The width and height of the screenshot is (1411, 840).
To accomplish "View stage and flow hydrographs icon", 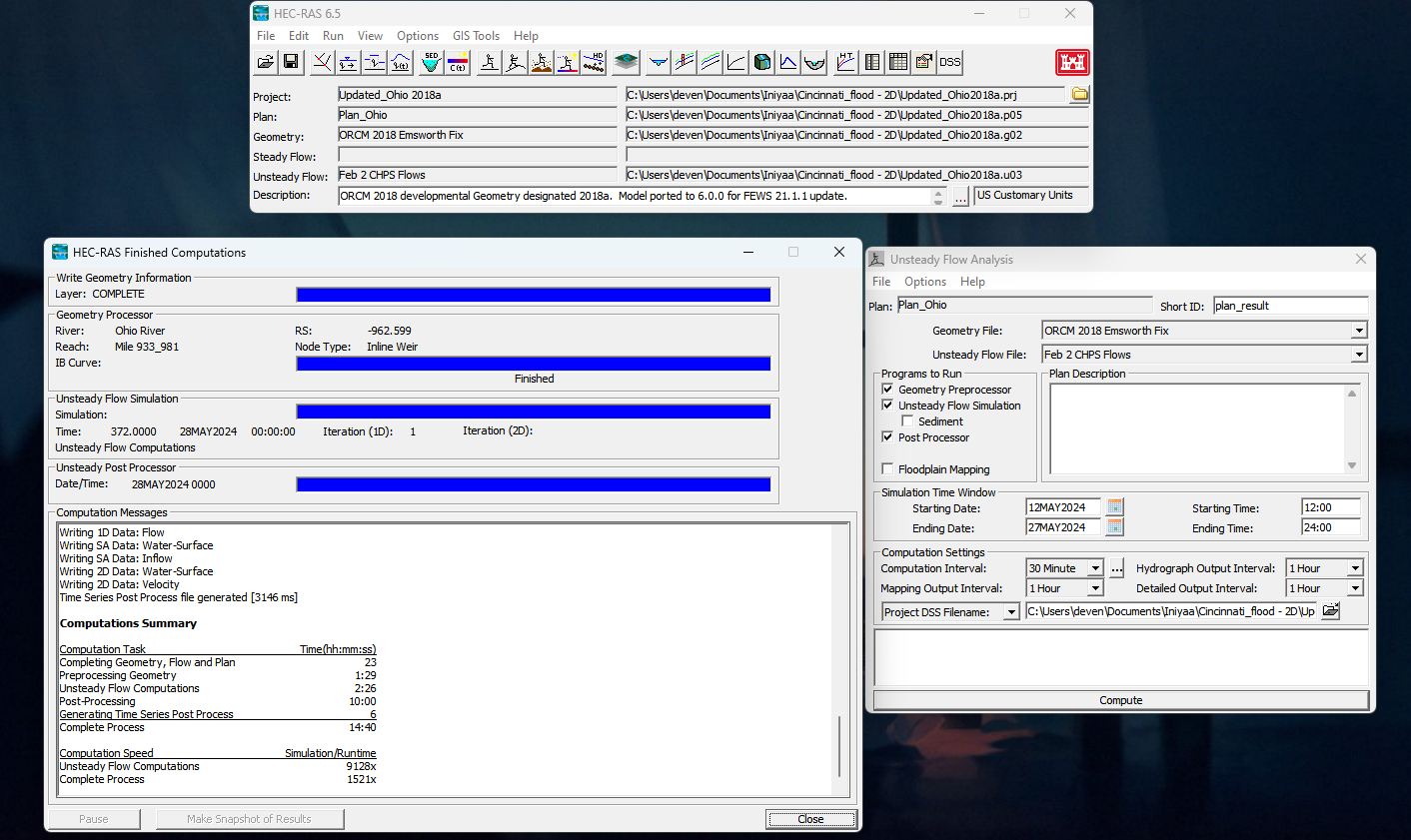I will coord(787,62).
